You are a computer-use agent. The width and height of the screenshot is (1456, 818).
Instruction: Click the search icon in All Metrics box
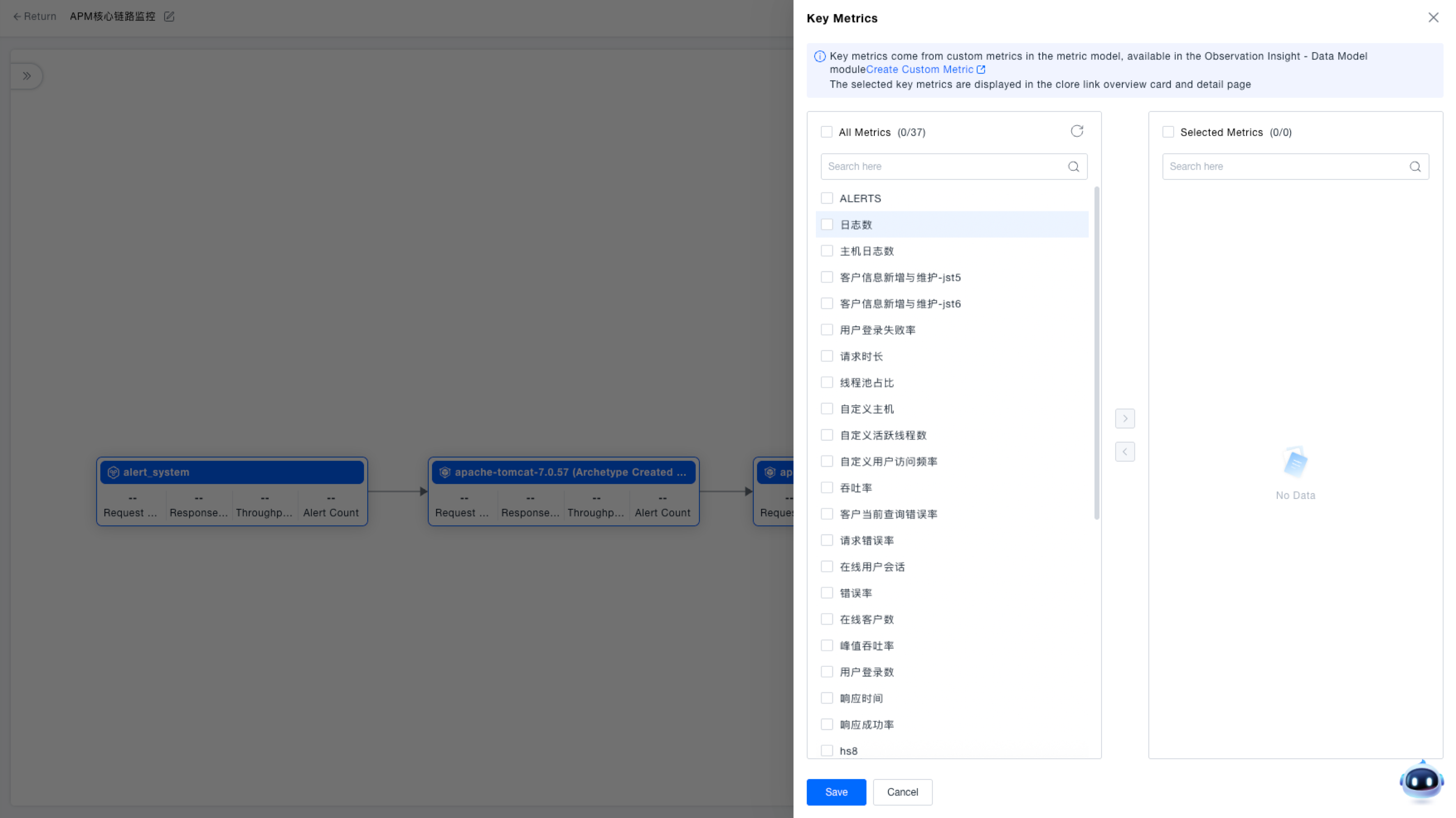pos(1073,167)
